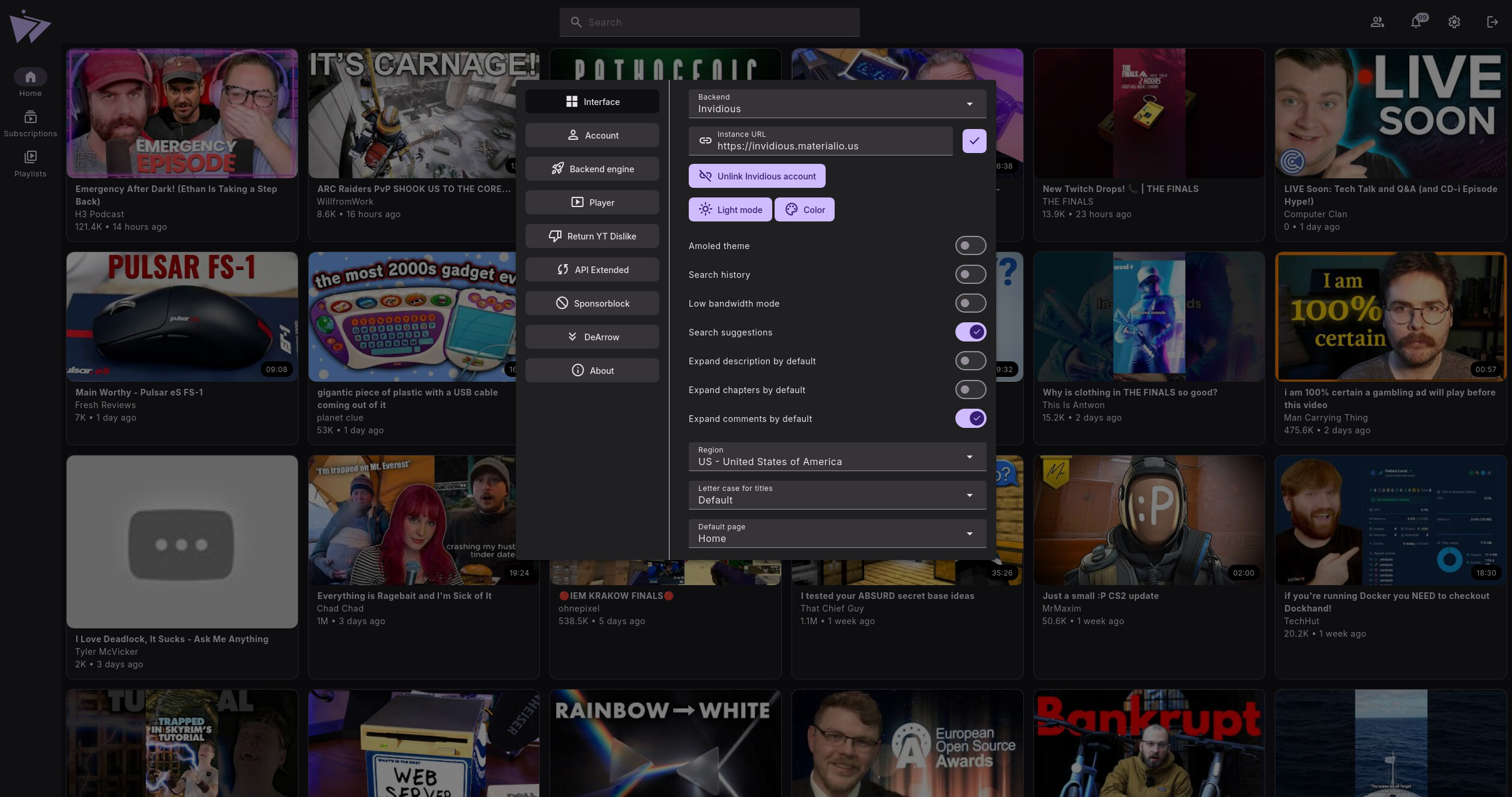Screen dimensions: 1512x797
Task: Open the Region dropdown
Action: (836, 457)
